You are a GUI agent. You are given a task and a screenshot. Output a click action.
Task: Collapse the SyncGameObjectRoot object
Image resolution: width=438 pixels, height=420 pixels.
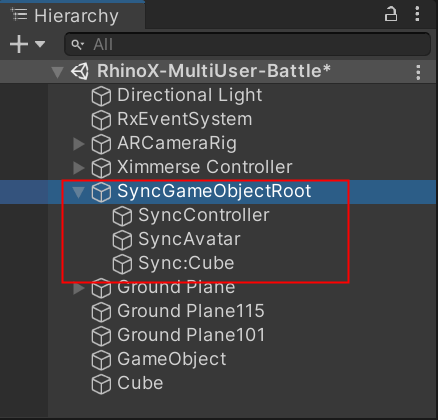[79, 192]
